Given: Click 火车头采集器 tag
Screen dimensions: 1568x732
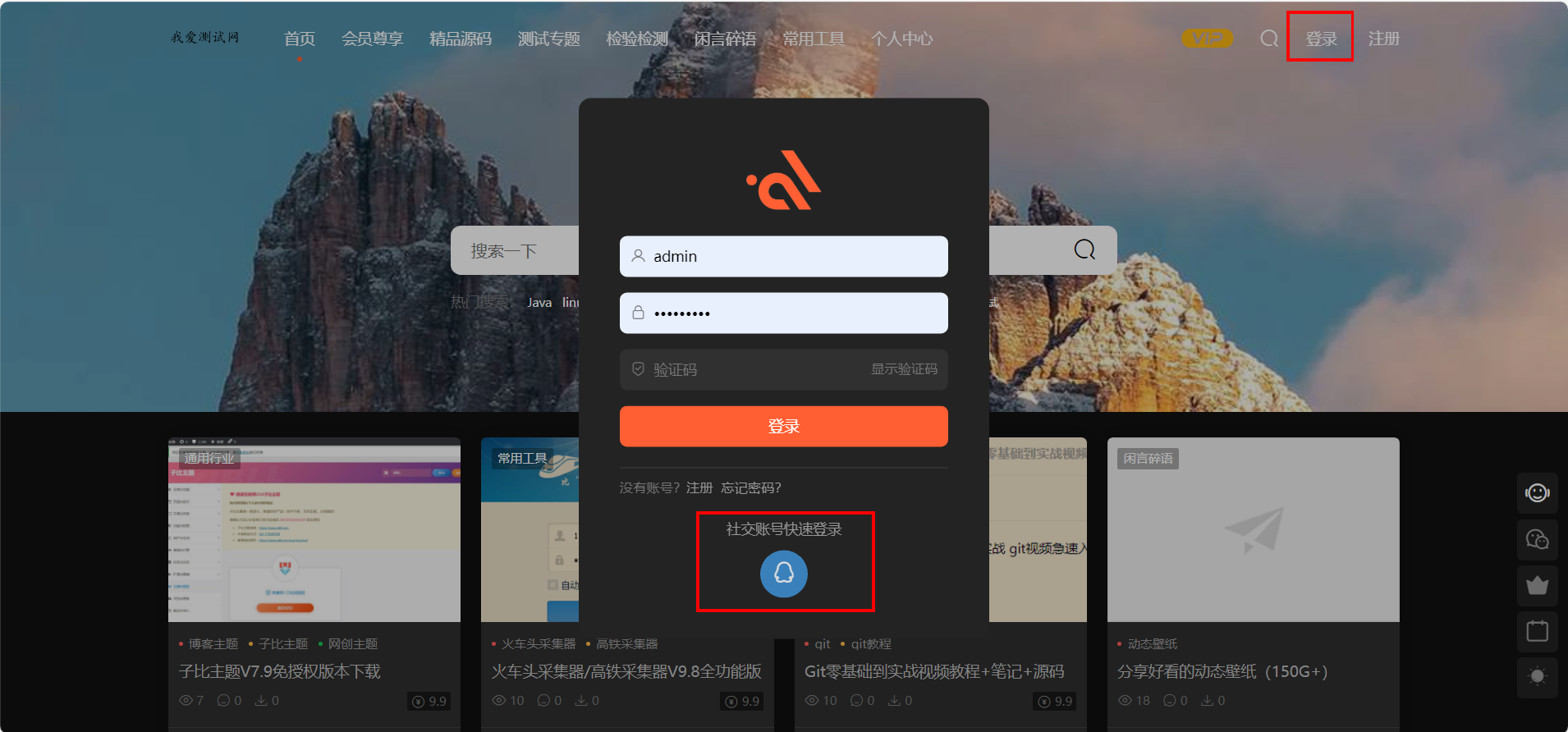Looking at the screenshot, I should click(539, 644).
